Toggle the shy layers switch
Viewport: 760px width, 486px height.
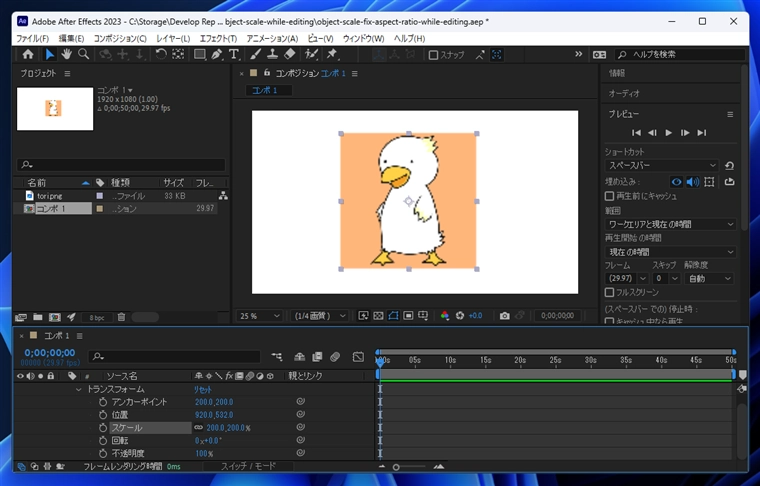(x=300, y=357)
